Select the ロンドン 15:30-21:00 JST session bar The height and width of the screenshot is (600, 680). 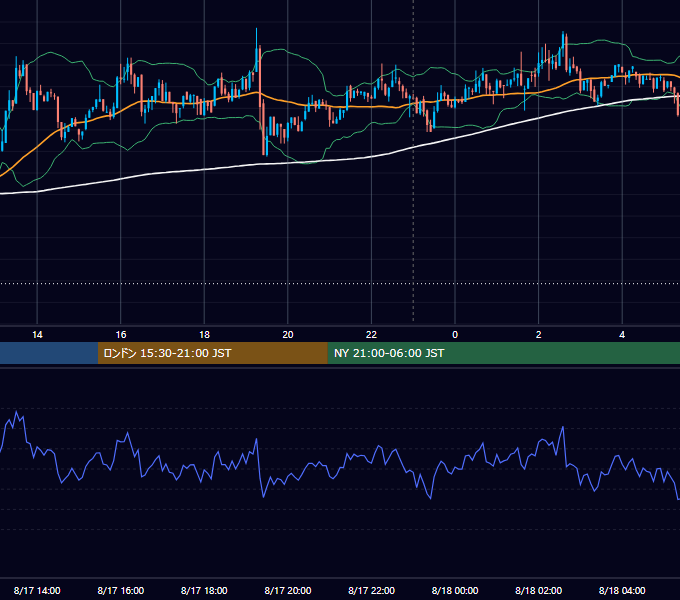[212, 353]
